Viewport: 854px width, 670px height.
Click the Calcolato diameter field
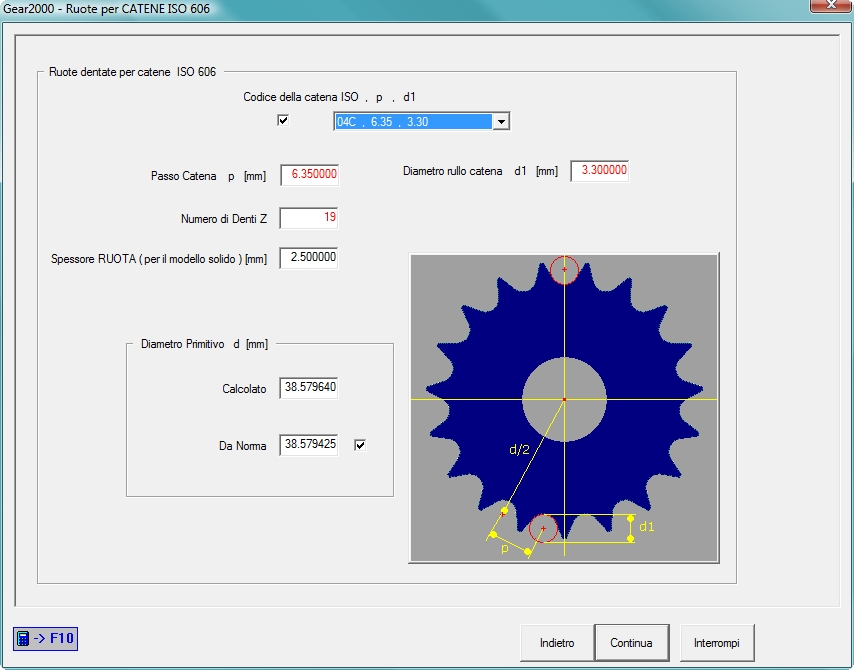(309, 388)
